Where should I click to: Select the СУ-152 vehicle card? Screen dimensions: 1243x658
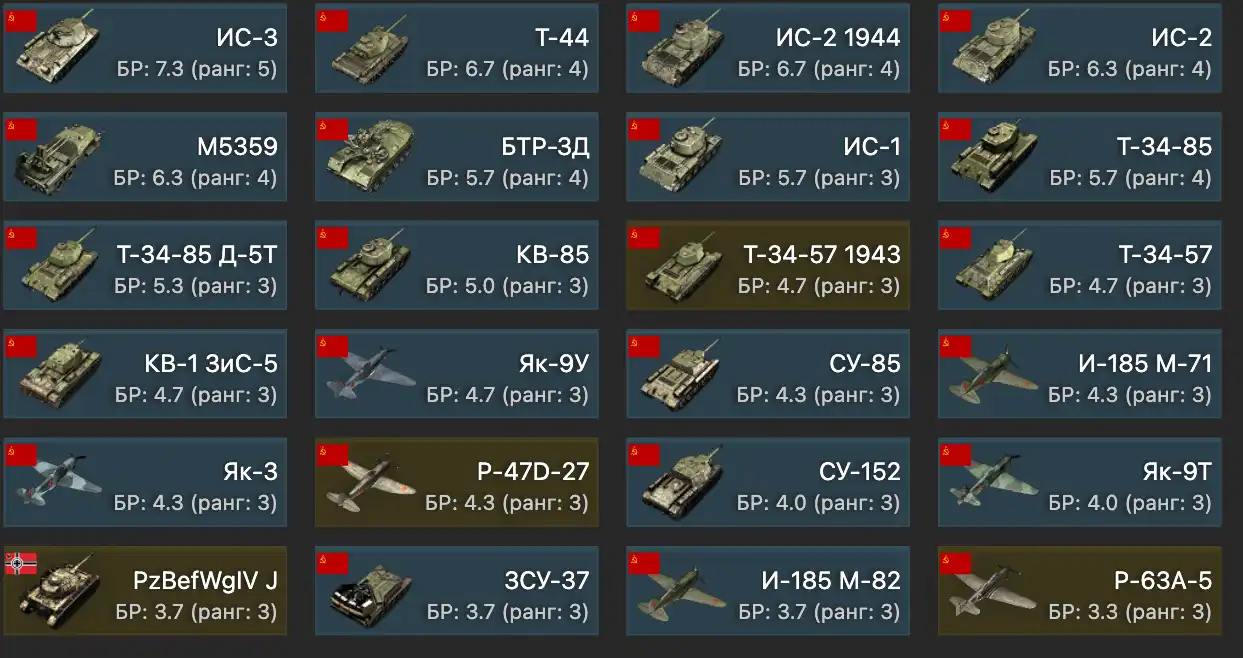tap(768, 482)
